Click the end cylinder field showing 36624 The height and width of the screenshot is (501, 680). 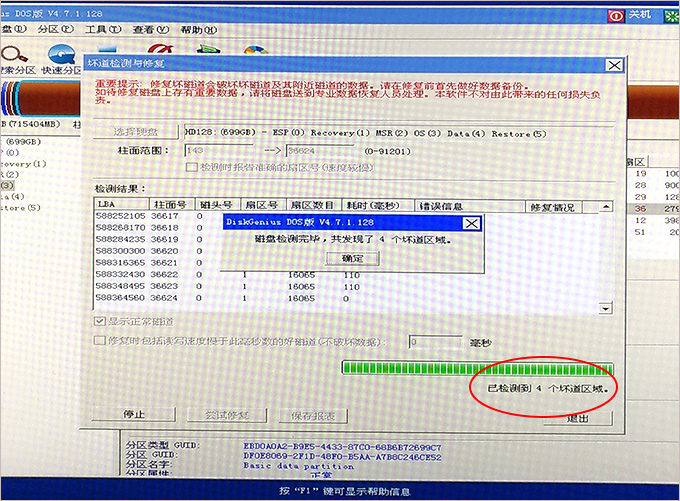click(320, 151)
